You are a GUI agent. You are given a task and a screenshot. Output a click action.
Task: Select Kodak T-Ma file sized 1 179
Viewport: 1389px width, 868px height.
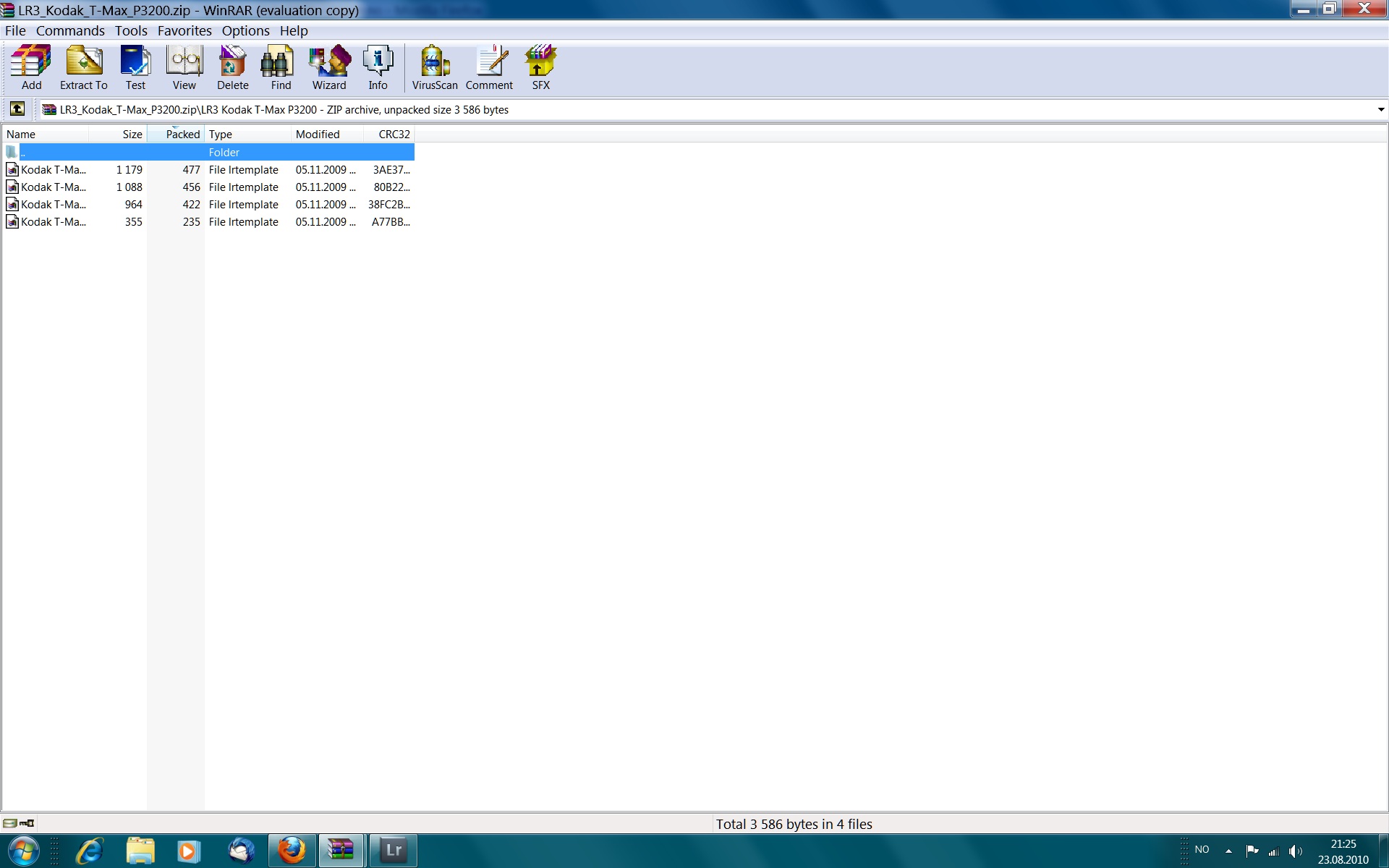[x=208, y=169]
